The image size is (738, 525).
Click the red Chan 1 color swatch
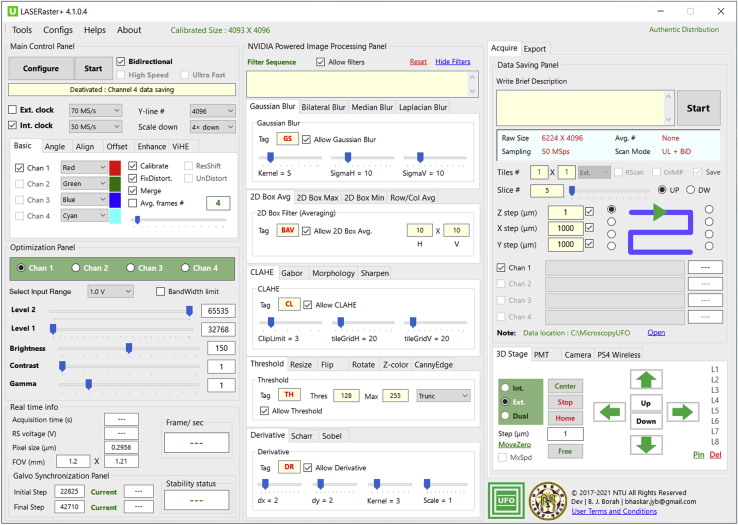115,168
